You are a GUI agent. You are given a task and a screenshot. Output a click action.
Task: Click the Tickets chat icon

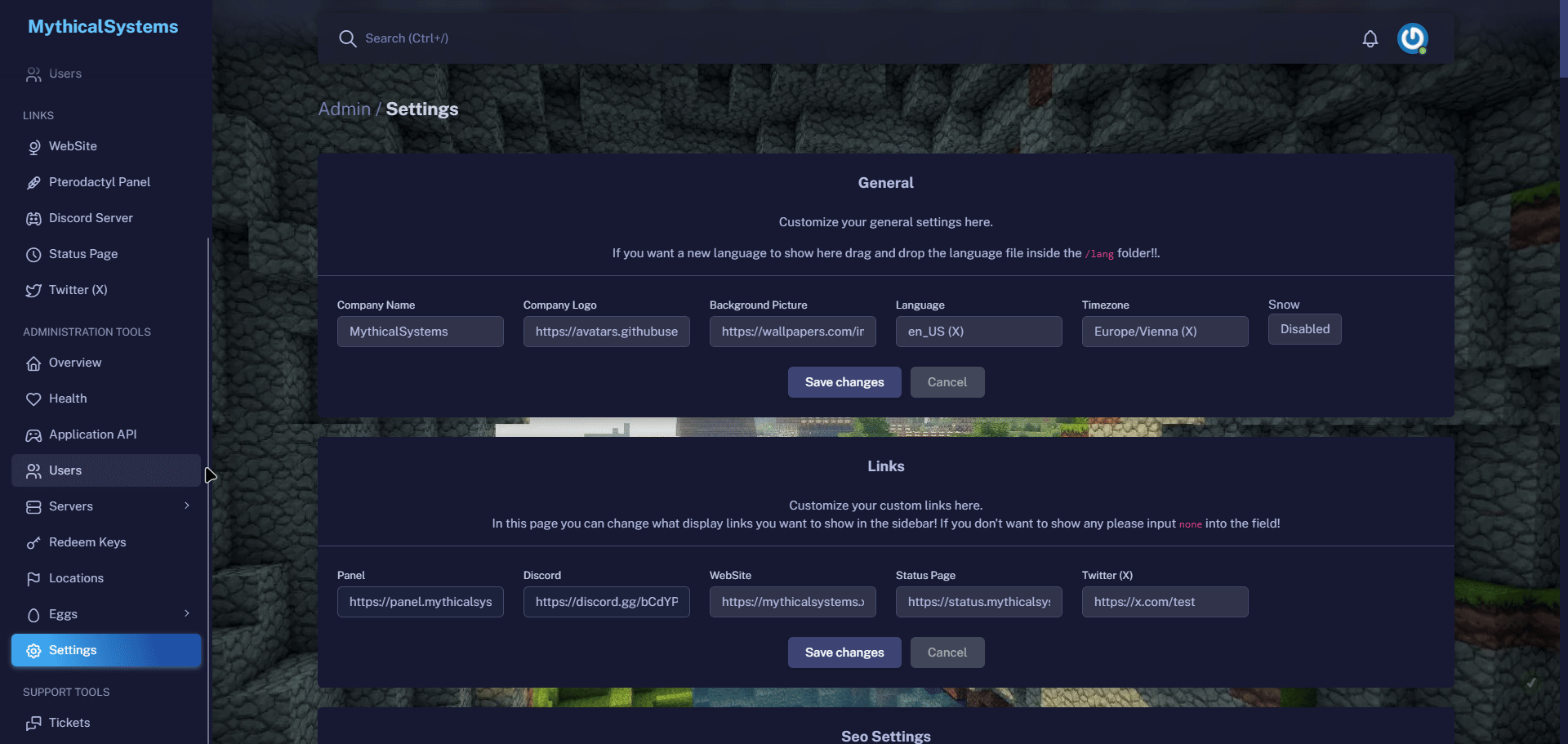(33, 724)
